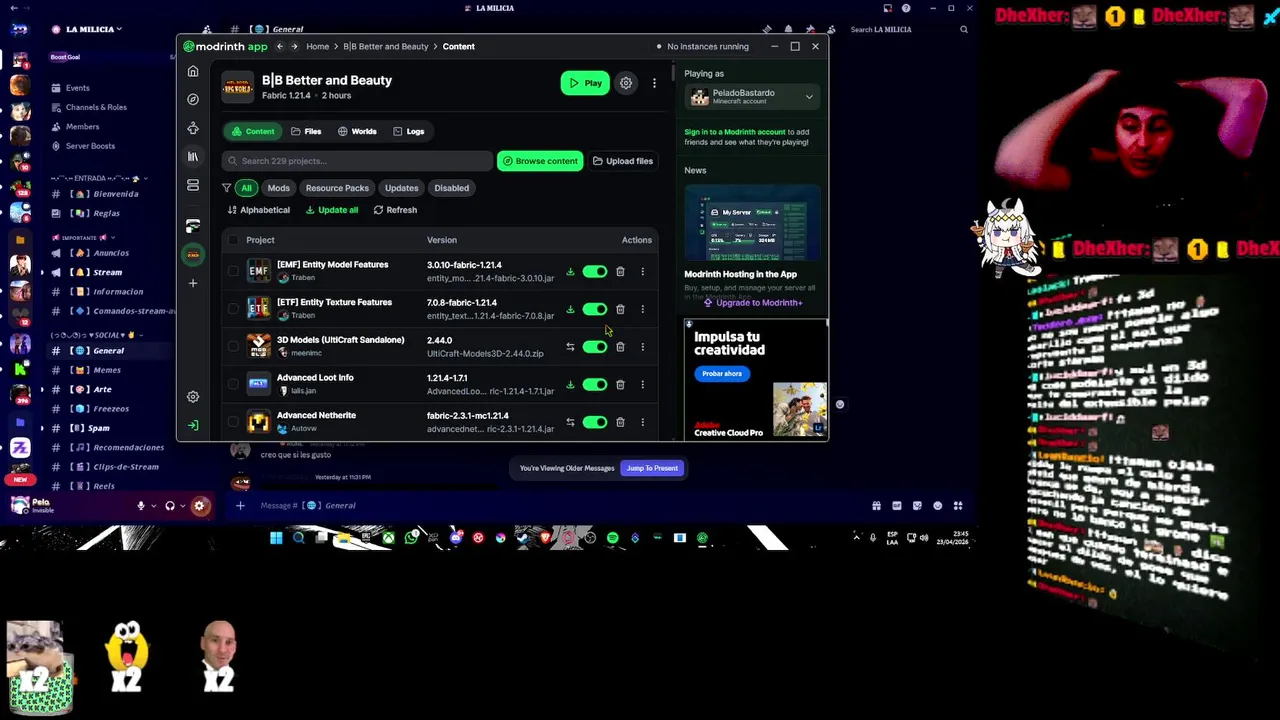1280x720 pixels.
Task: Check the box for ETF Entity Texture Features
Action: (x=233, y=309)
